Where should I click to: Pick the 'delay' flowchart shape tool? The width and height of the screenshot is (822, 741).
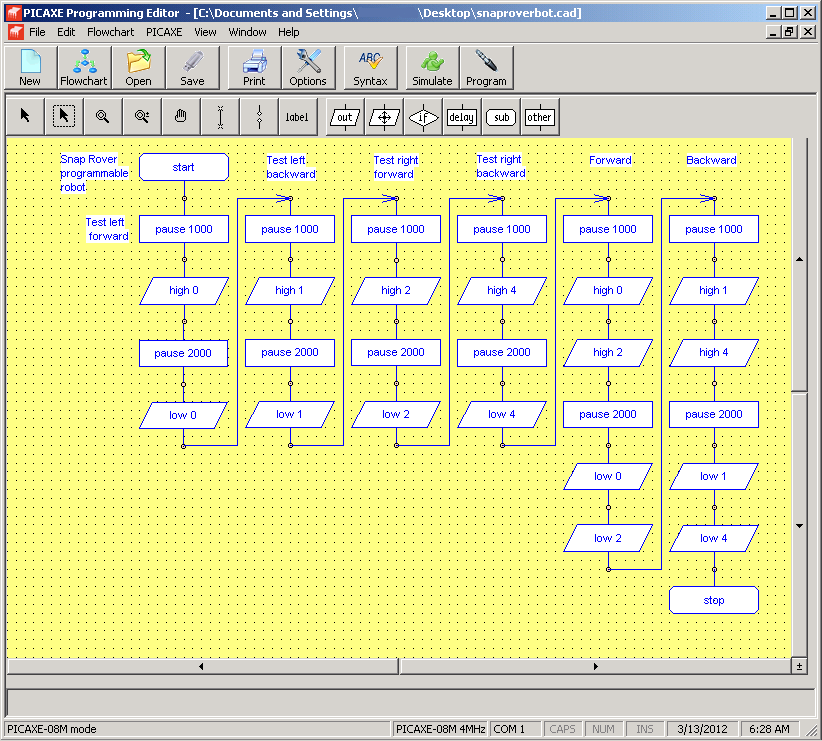461,116
